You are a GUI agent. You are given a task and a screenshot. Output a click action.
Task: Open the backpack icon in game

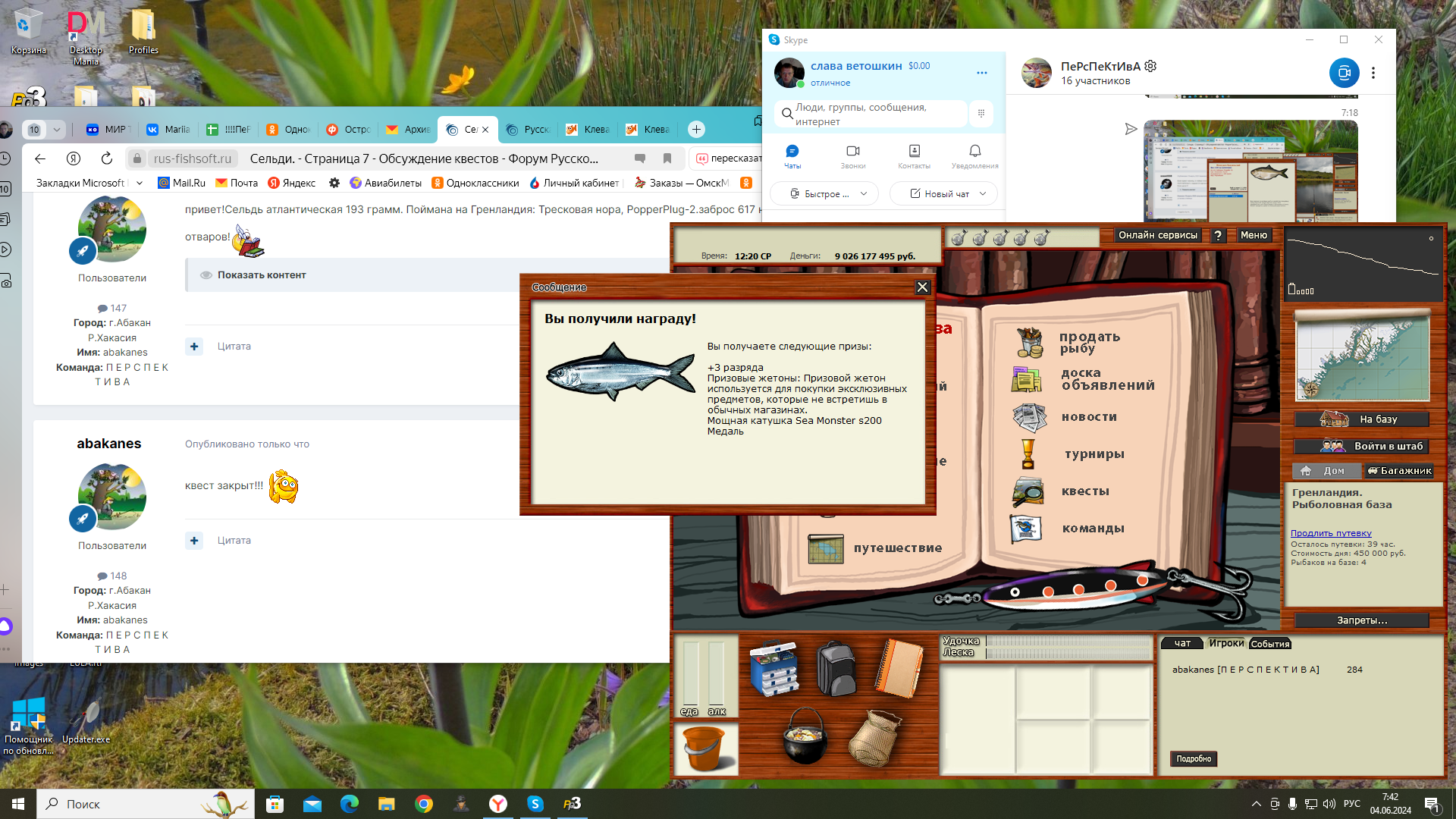[836, 668]
